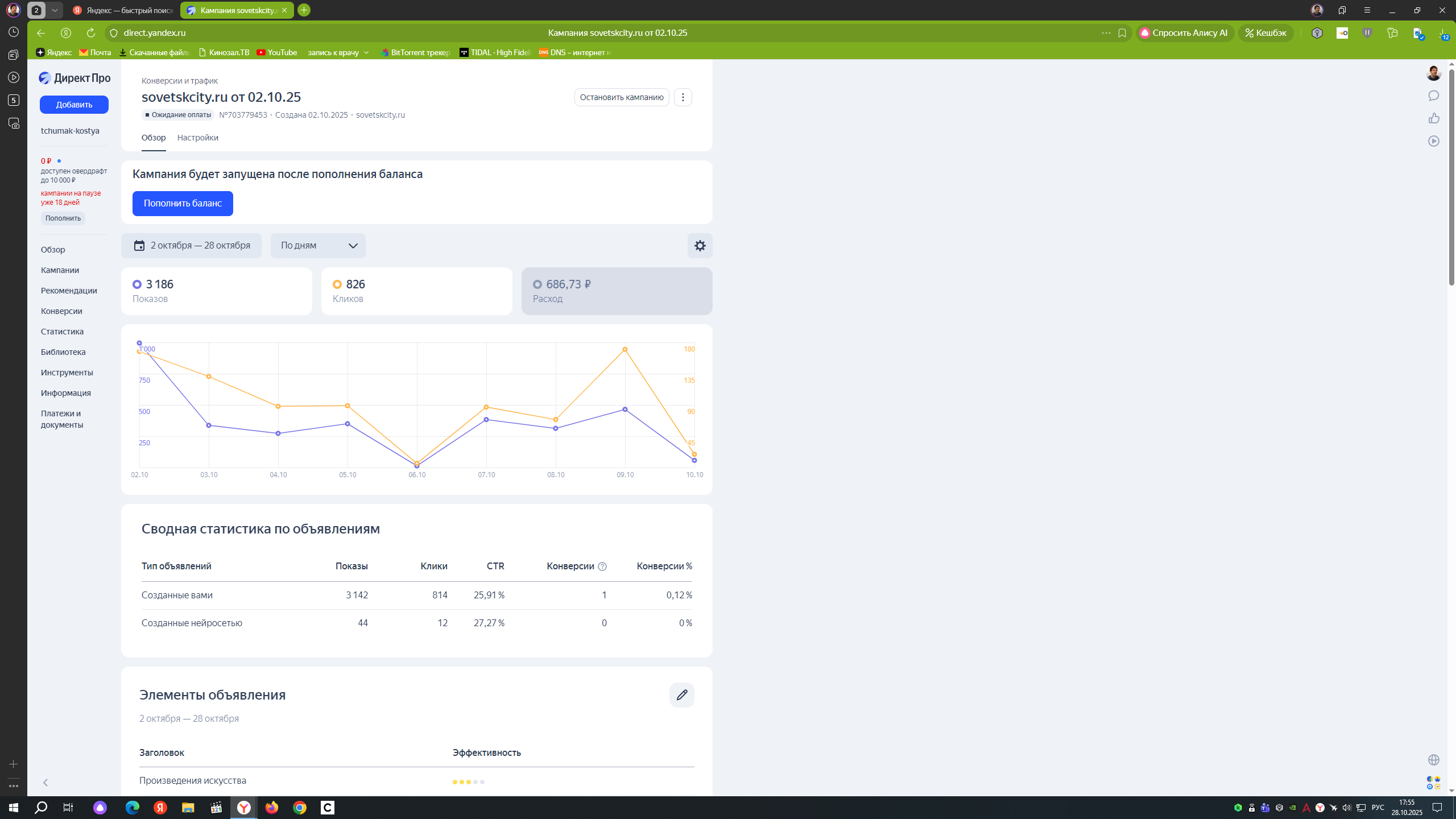Click the Спросить Алису AI button
The width and height of the screenshot is (1456, 819).
pyautogui.click(x=1185, y=33)
